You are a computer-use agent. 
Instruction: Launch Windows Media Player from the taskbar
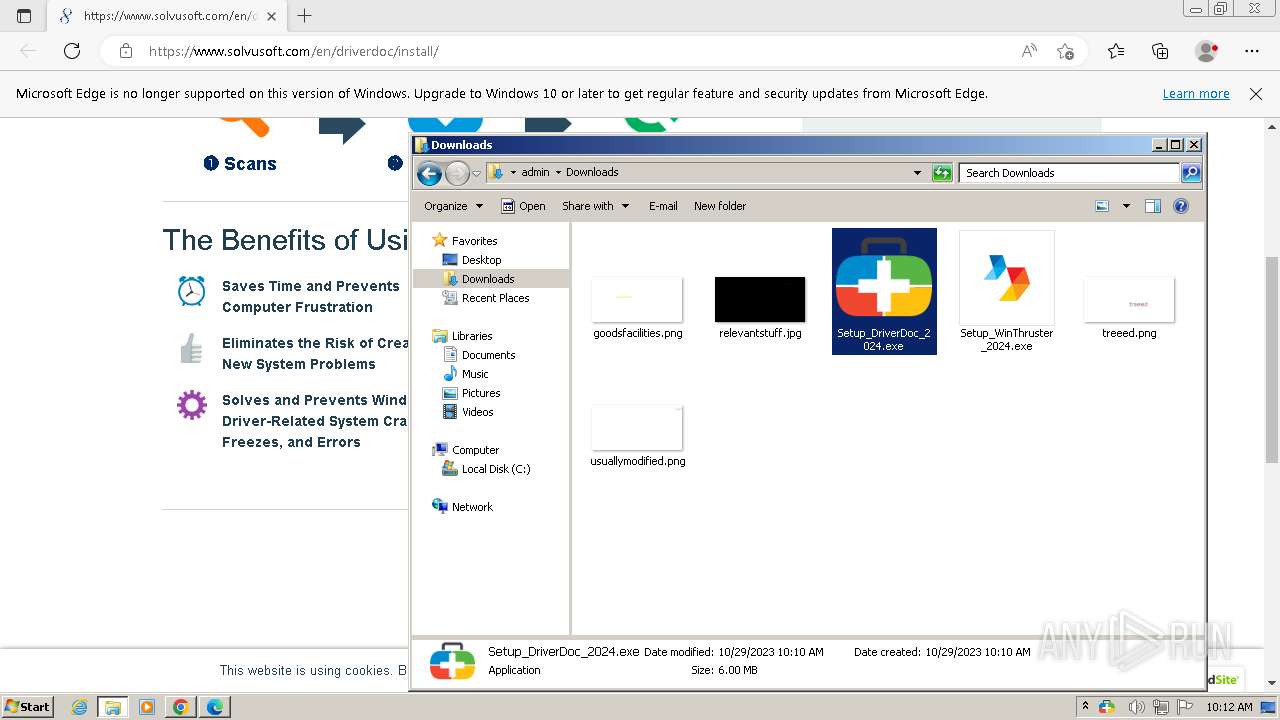[x=147, y=707]
